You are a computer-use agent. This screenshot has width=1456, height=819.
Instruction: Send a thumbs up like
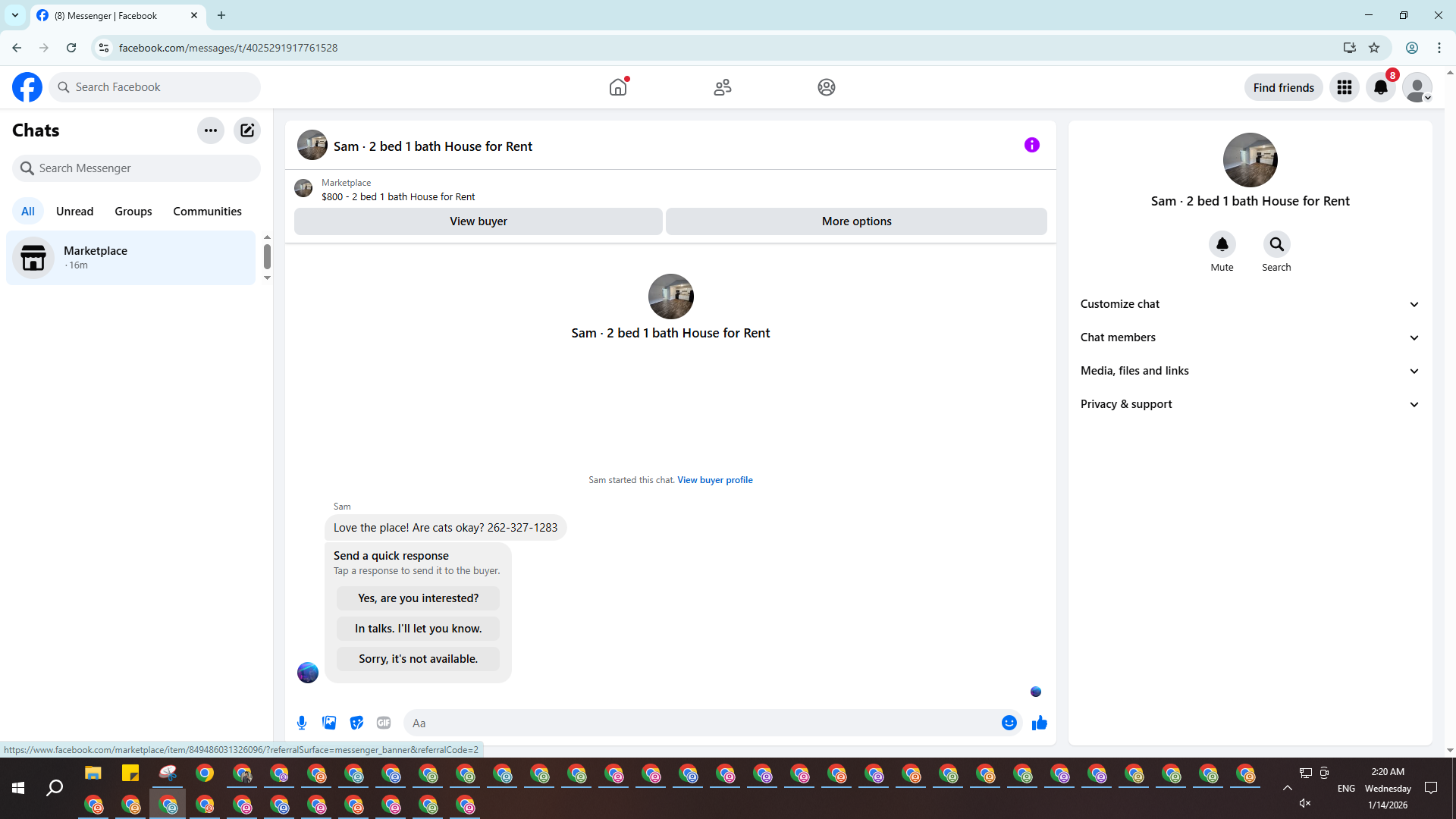(x=1039, y=723)
